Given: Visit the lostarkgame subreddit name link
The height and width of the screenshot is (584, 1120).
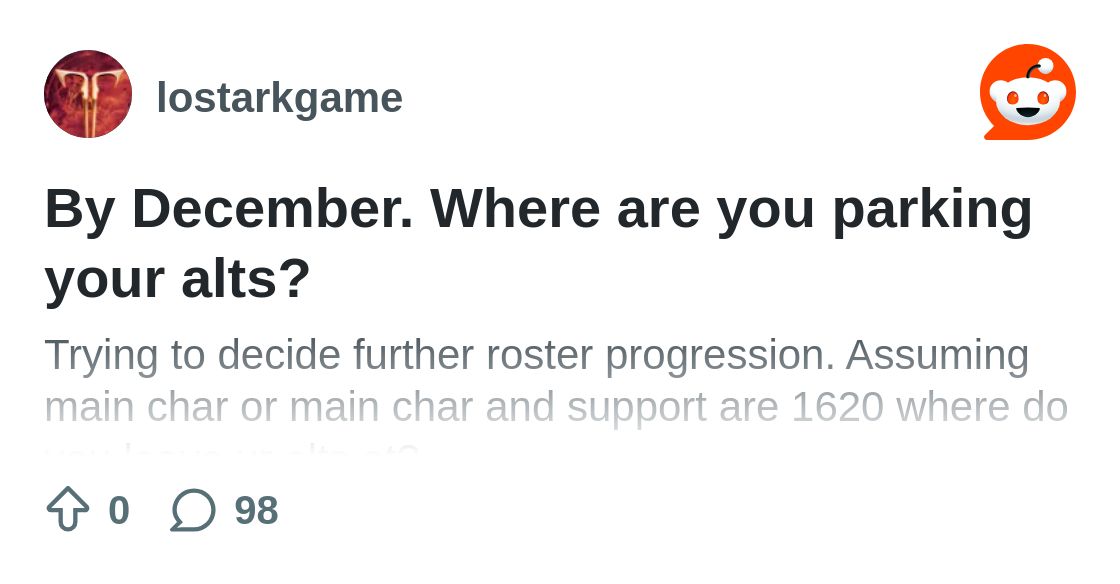Looking at the screenshot, I should tap(279, 97).
